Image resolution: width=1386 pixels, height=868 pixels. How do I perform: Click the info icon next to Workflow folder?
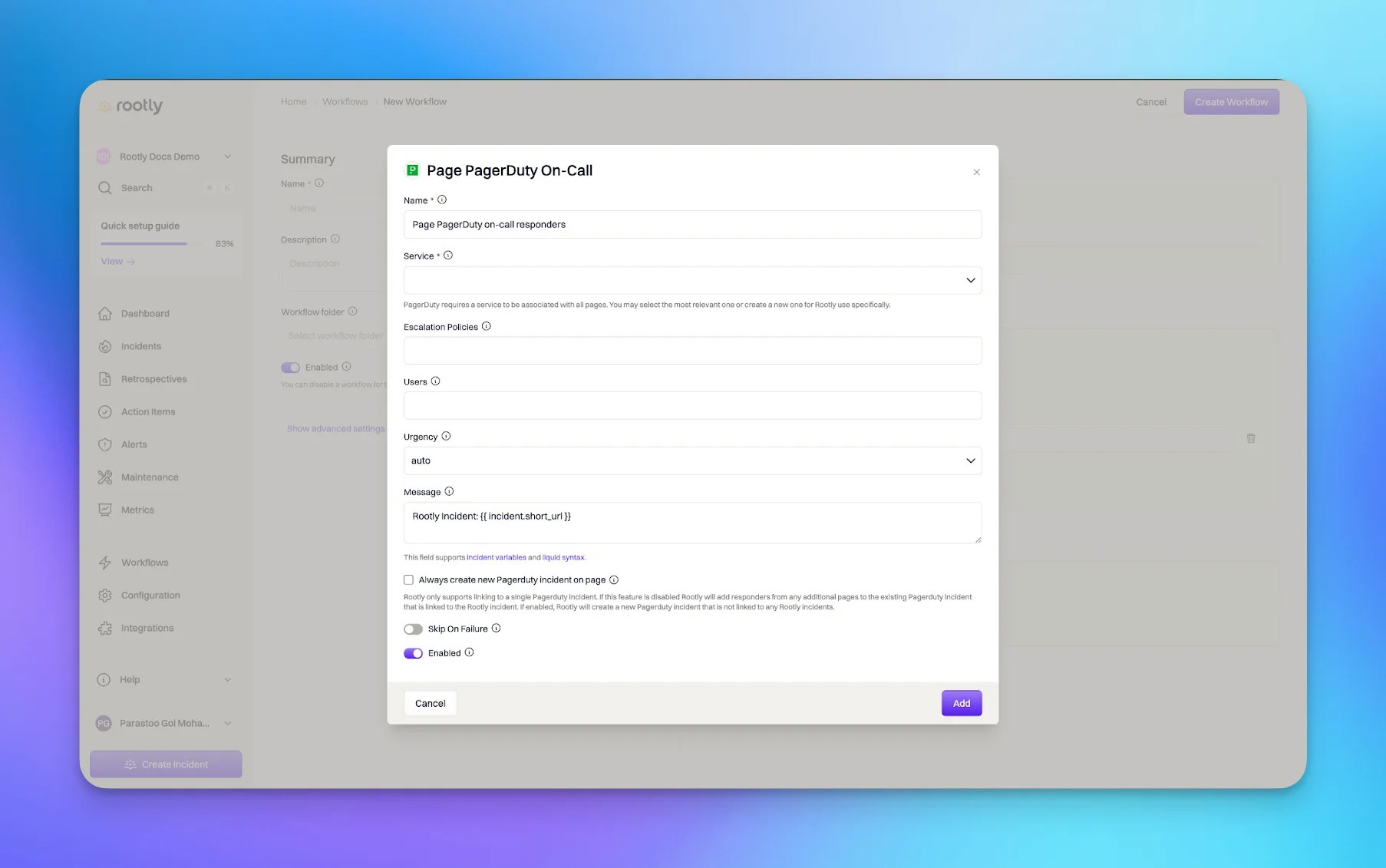pos(353,311)
